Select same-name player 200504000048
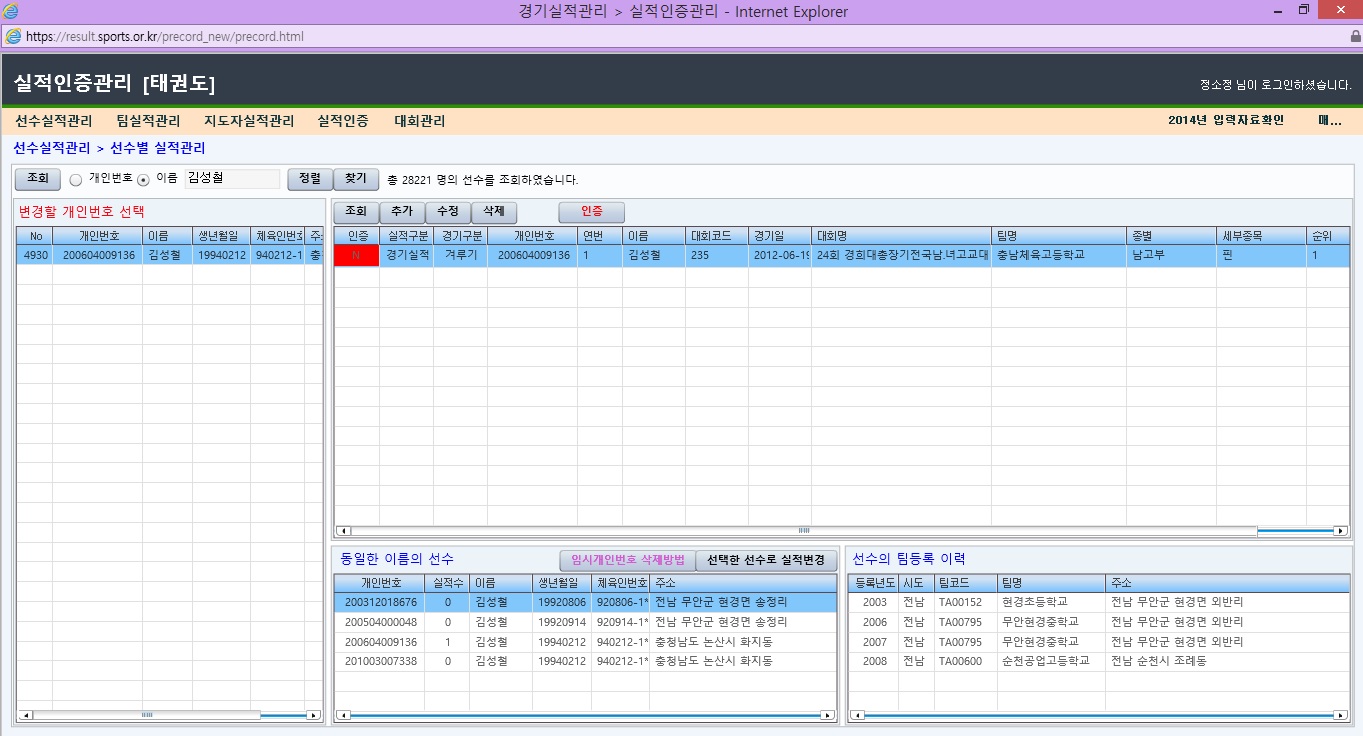This screenshot has height=736, width=1363. [x=585, y=622]
